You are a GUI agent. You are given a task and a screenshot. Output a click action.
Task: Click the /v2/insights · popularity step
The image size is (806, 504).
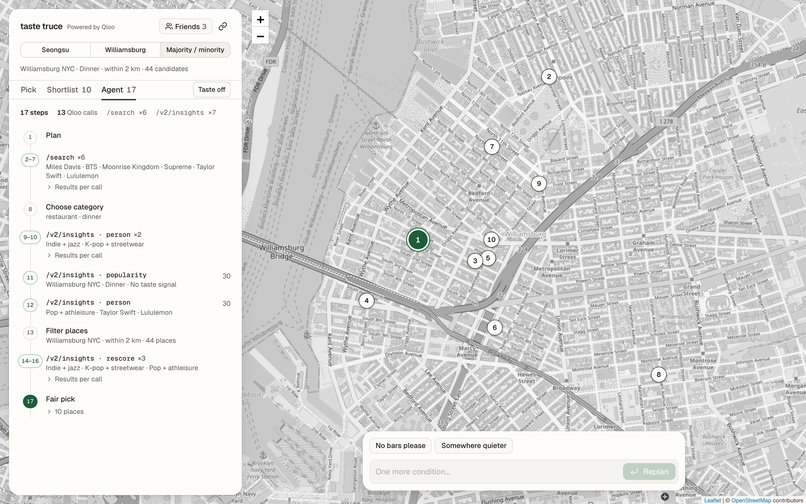[96, 275]
